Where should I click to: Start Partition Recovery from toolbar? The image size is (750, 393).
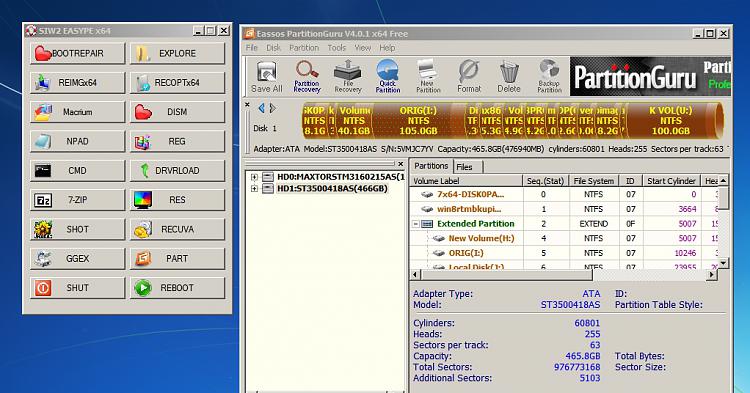307,76
